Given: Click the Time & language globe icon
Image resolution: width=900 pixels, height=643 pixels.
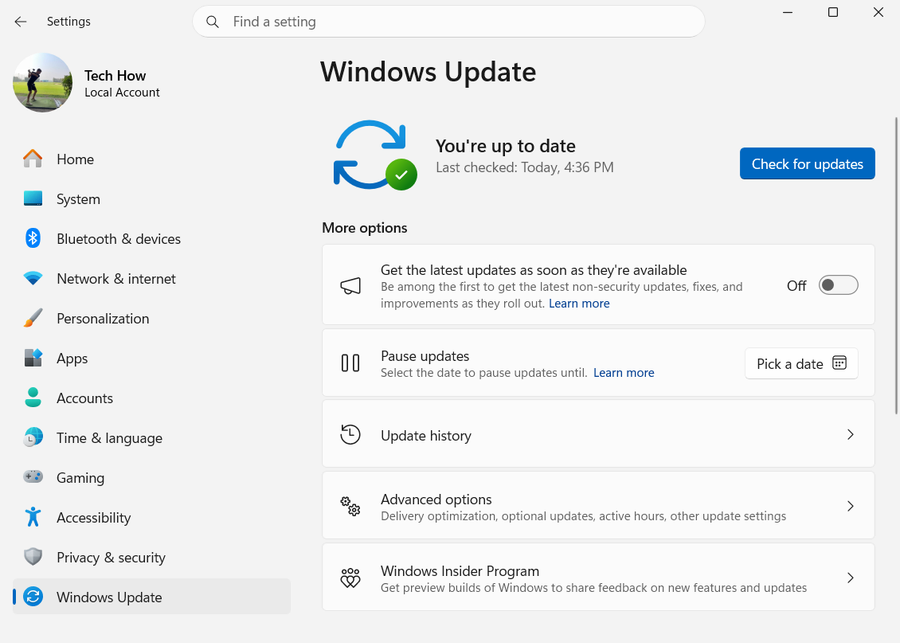Looking at the screenshot, I should pos(33,437).
